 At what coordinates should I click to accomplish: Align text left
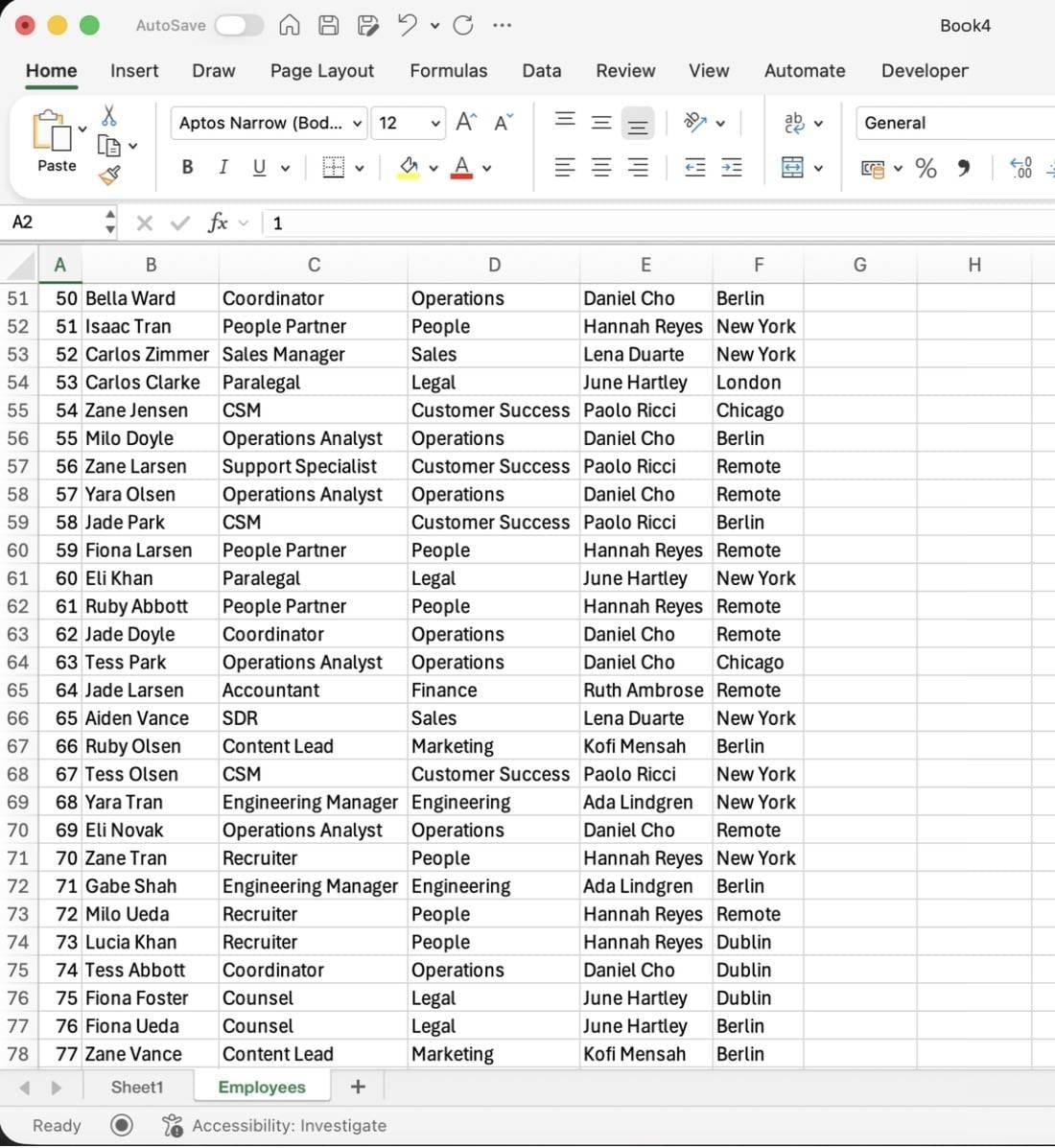[565, 168]
